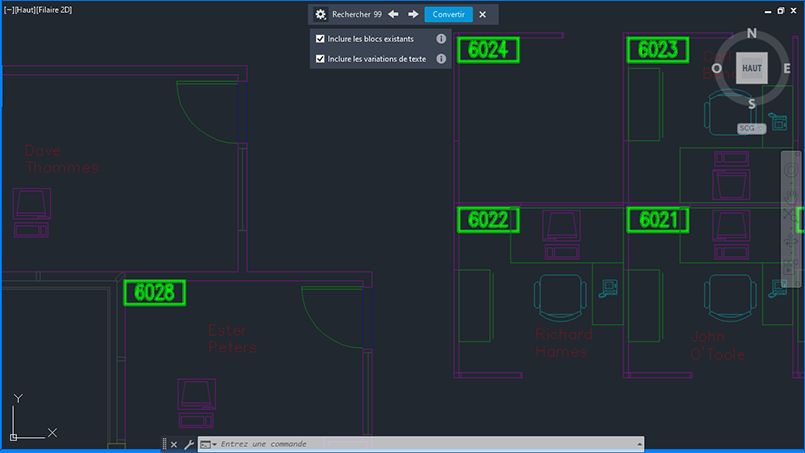805x453 pixels.
Task: Open the SCG coordinate system dropdown
Action: (752, 128)
